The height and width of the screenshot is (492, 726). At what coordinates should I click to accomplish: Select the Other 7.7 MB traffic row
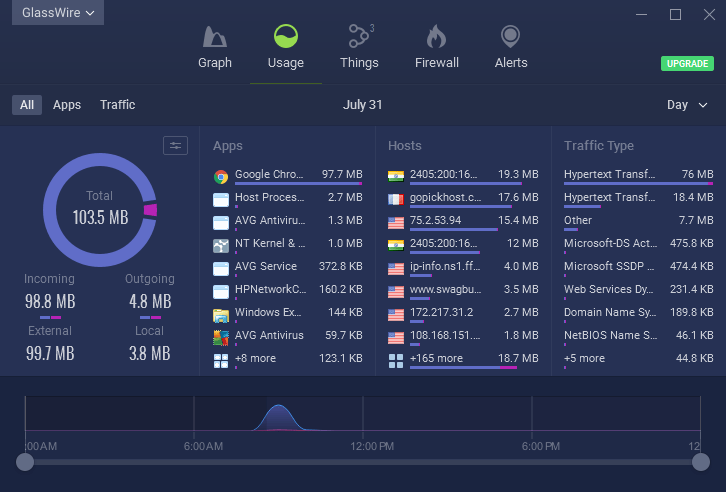pyautogui.click(x=638, y=222)
